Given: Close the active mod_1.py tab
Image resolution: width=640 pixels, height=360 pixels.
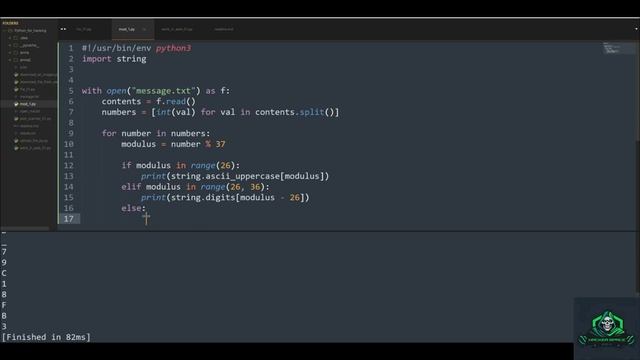Looking at the screenshot, I should click(x=144, y=29).
